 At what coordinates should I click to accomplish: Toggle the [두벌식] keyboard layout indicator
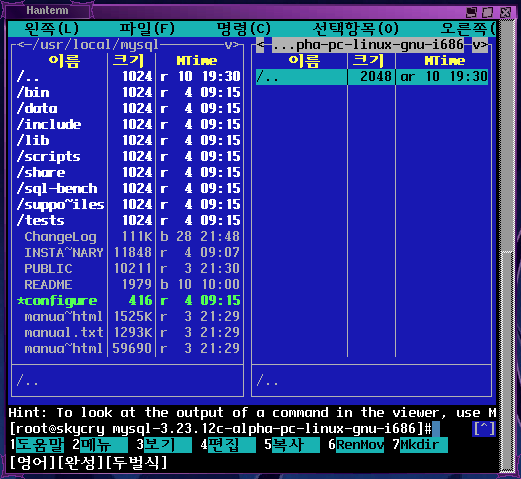(x=137, y=463)
